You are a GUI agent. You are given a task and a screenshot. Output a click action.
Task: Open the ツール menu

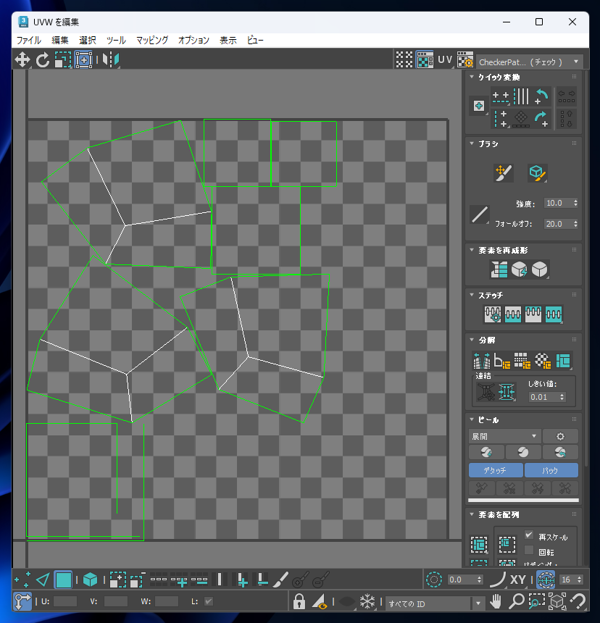116,40
